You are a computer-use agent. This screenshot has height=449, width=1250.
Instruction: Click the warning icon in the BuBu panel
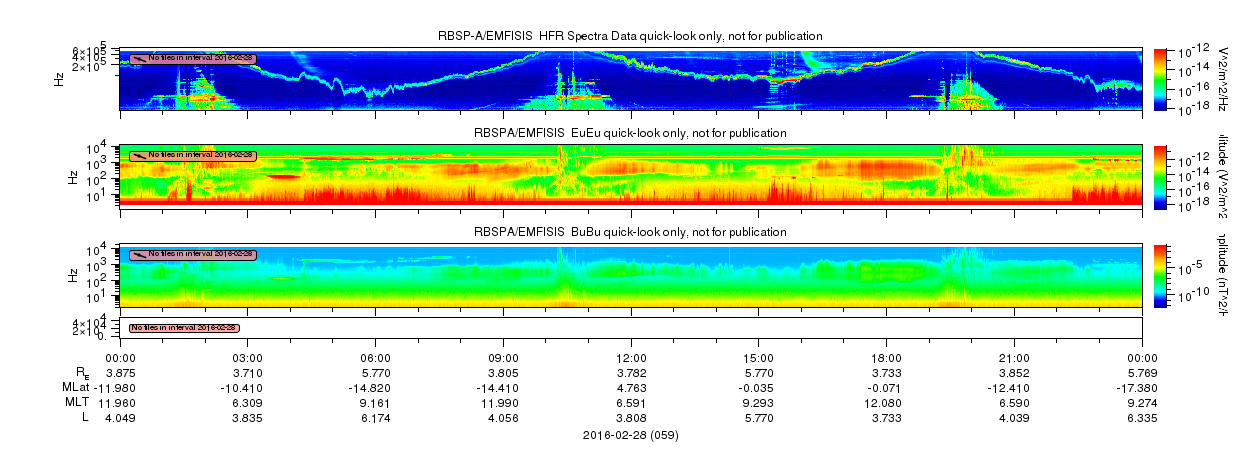[x=139, y=254]
